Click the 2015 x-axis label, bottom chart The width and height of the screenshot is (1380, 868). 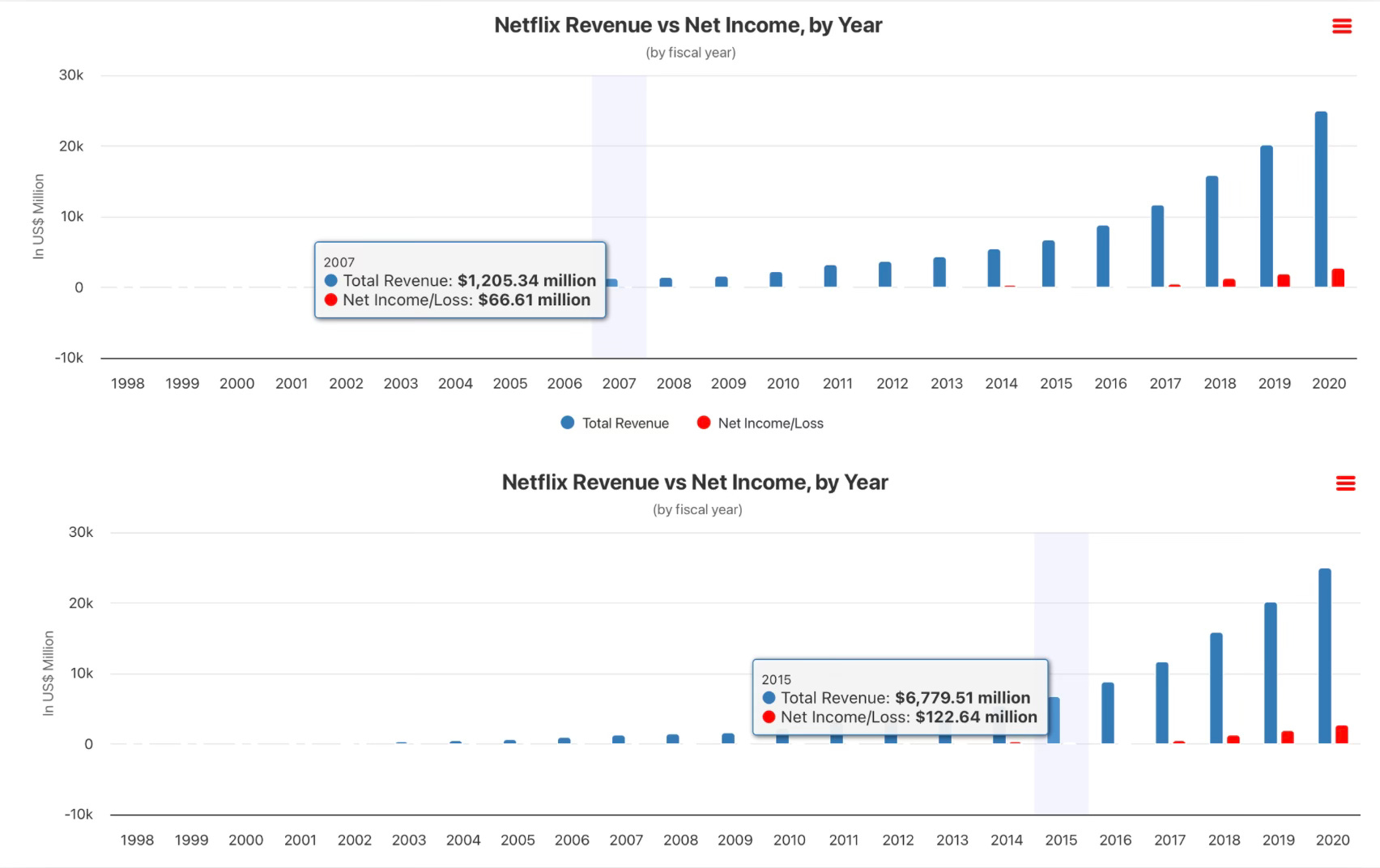click(1061, 840)
